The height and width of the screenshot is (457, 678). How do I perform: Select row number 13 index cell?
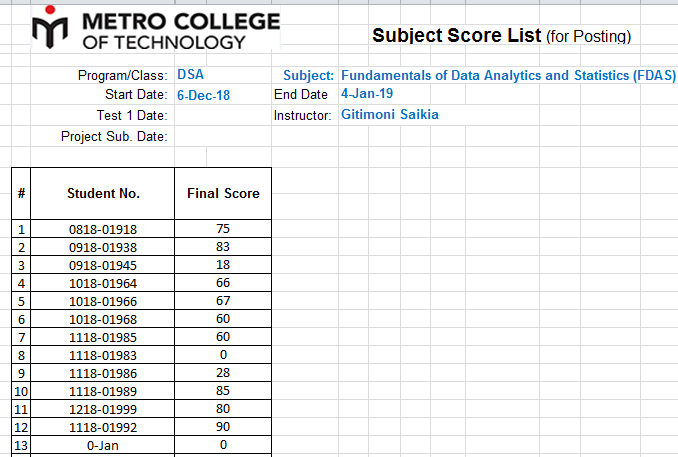pos(21,445)
